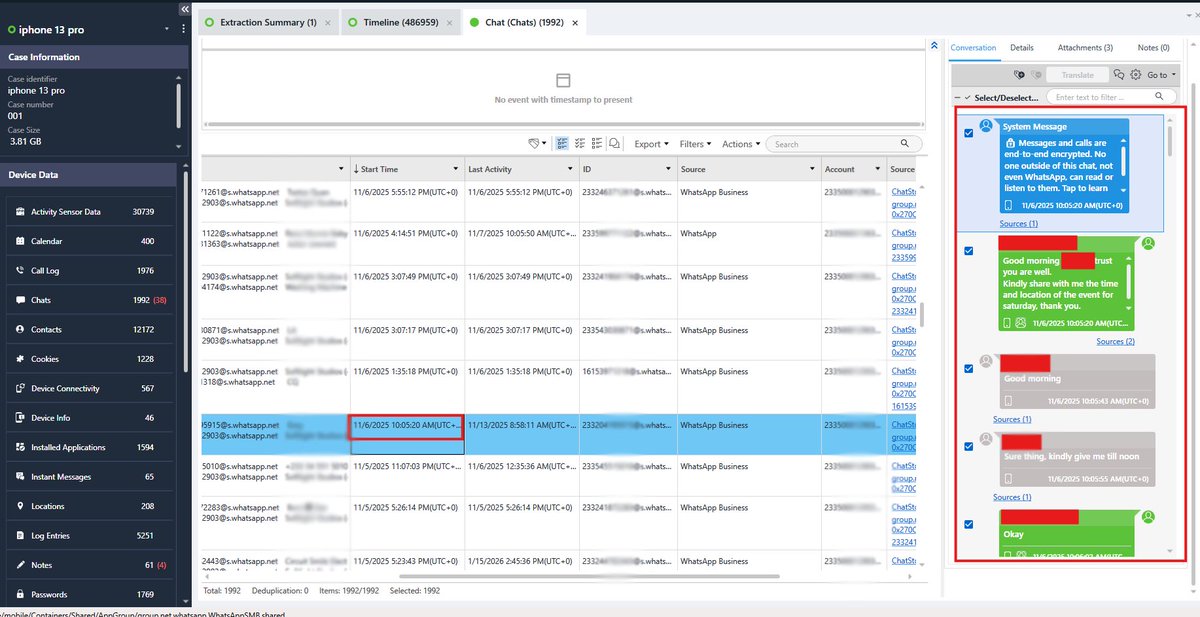Open the Start Time column filter arrow
1200x617 pixels.
[456, 169]
